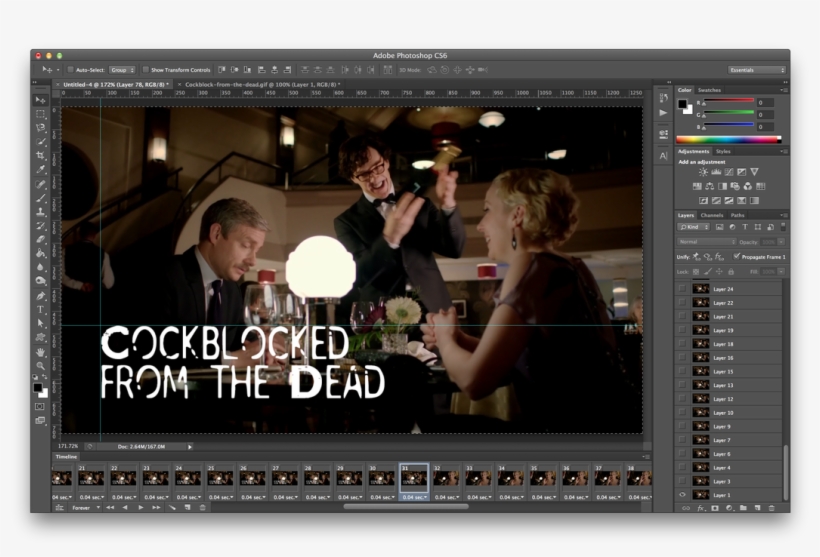Switch to the Channels tab
The width and height of the screenshot is (820, 557).
711,215
